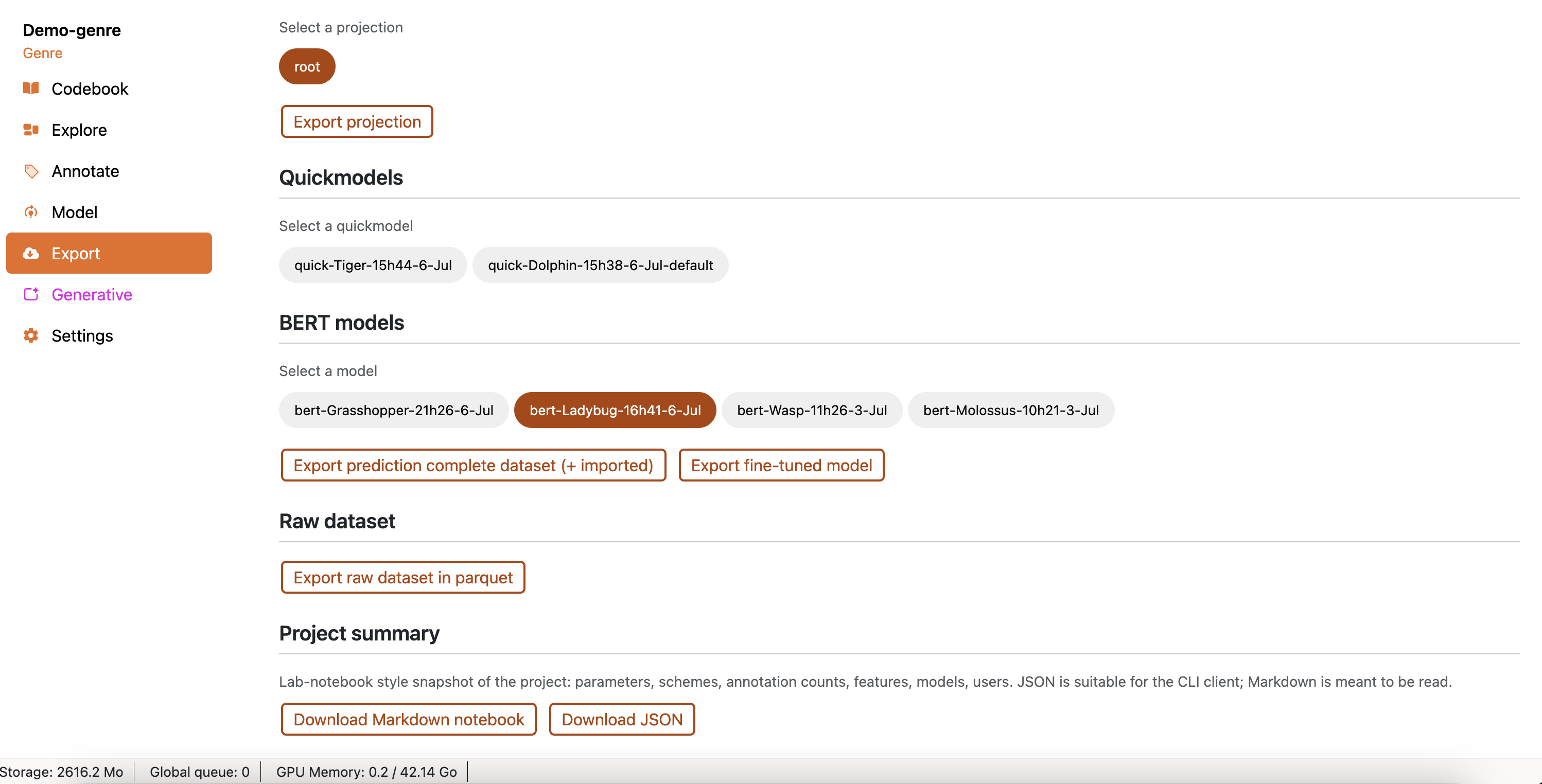The height and width of the screenshot is (784, 1542).
Task: Choose model bert-Ladybug-16h41-6-Jul
Action: 616,410
